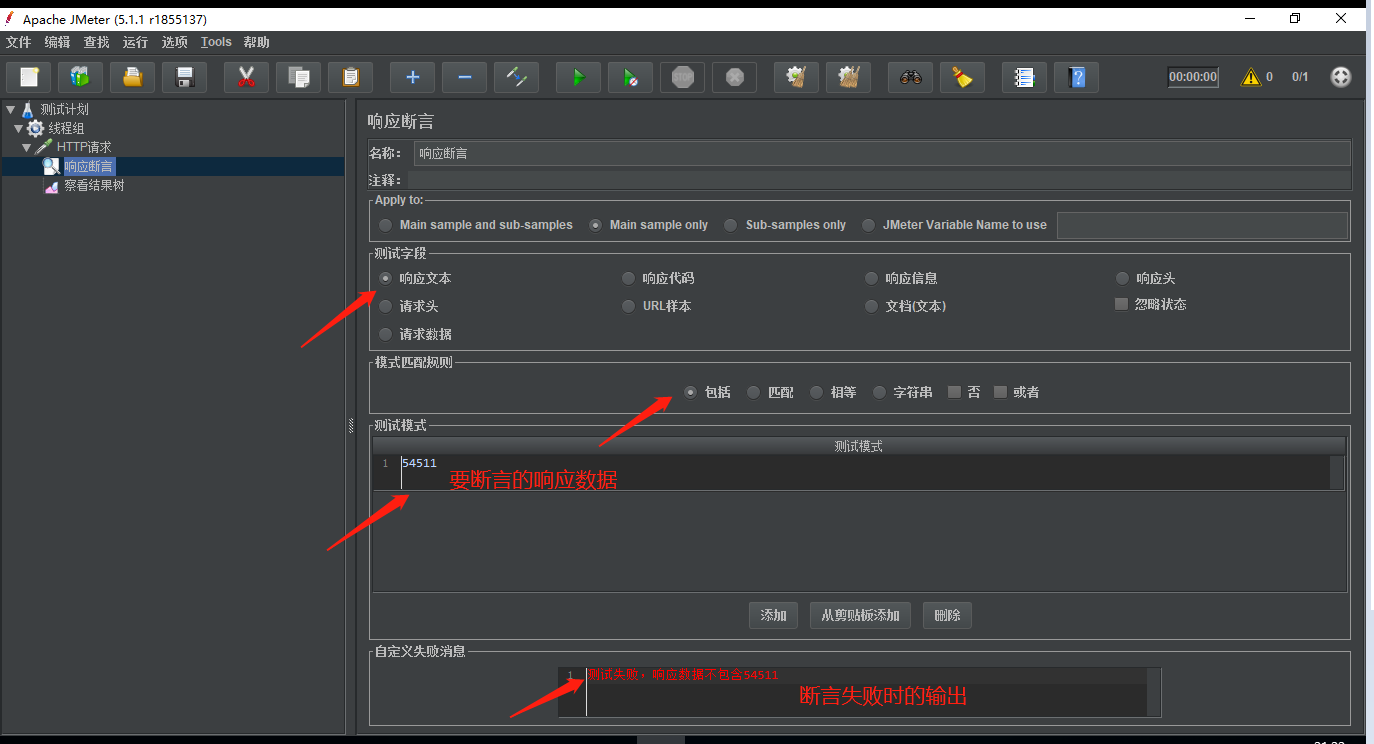The width and height of the screenshot is (1374, 744).
Task: Select the 响应断言 tree node
Action: (89, 166)
